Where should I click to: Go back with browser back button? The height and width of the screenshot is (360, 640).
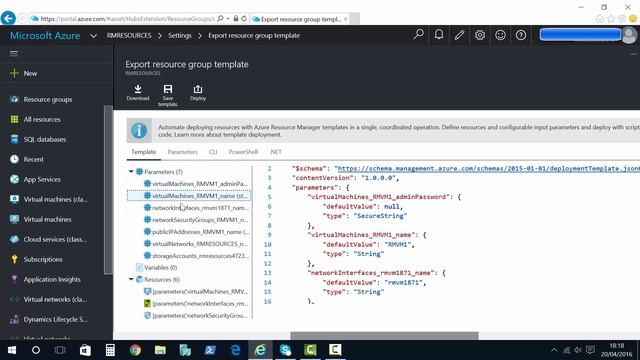click(x=8, y=18)
